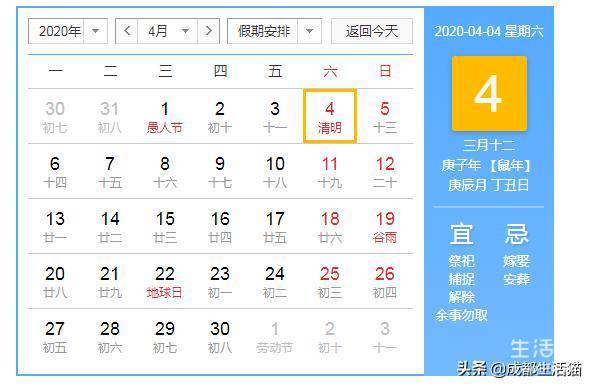Select April 27 初五

(x=55, y=336)
